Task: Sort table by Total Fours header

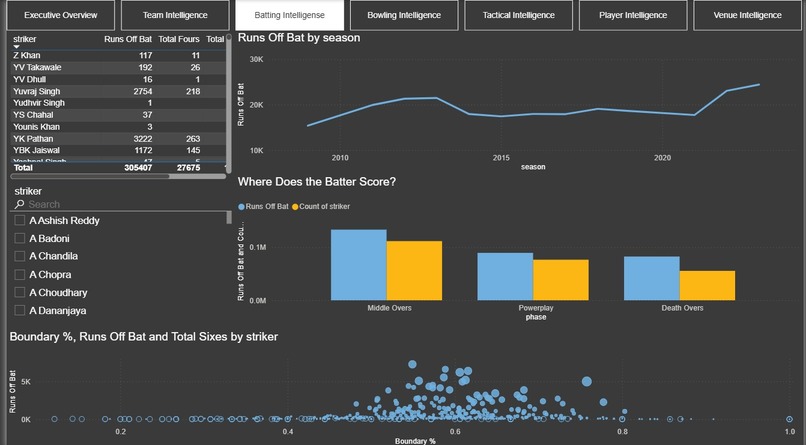Action: [x=179, y=39]
